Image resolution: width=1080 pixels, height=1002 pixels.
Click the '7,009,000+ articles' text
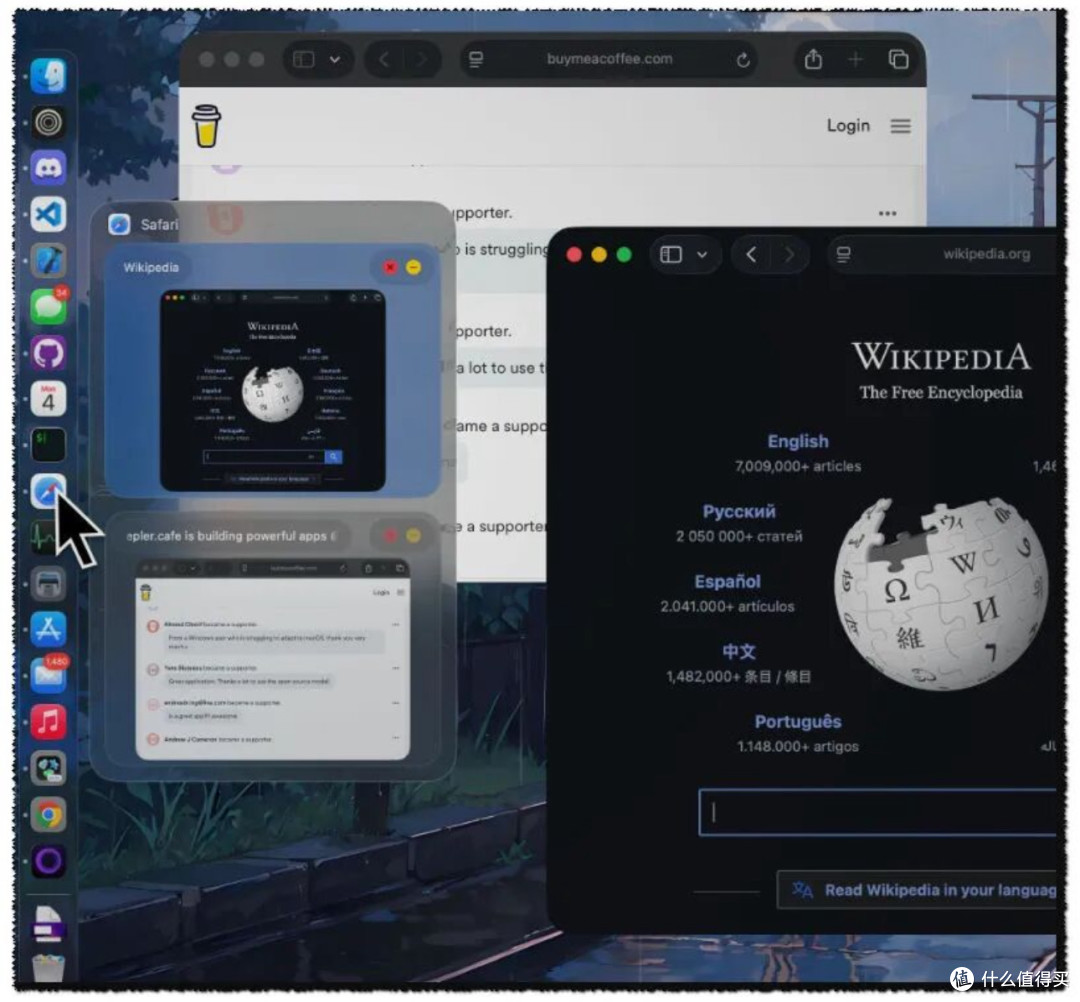tap(798, 466)
